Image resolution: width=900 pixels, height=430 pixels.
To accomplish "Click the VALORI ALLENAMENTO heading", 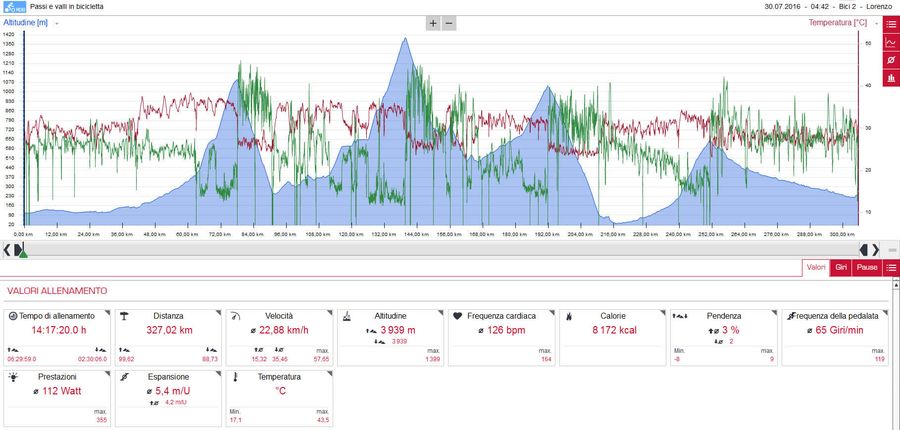I will tap(57, 291).
